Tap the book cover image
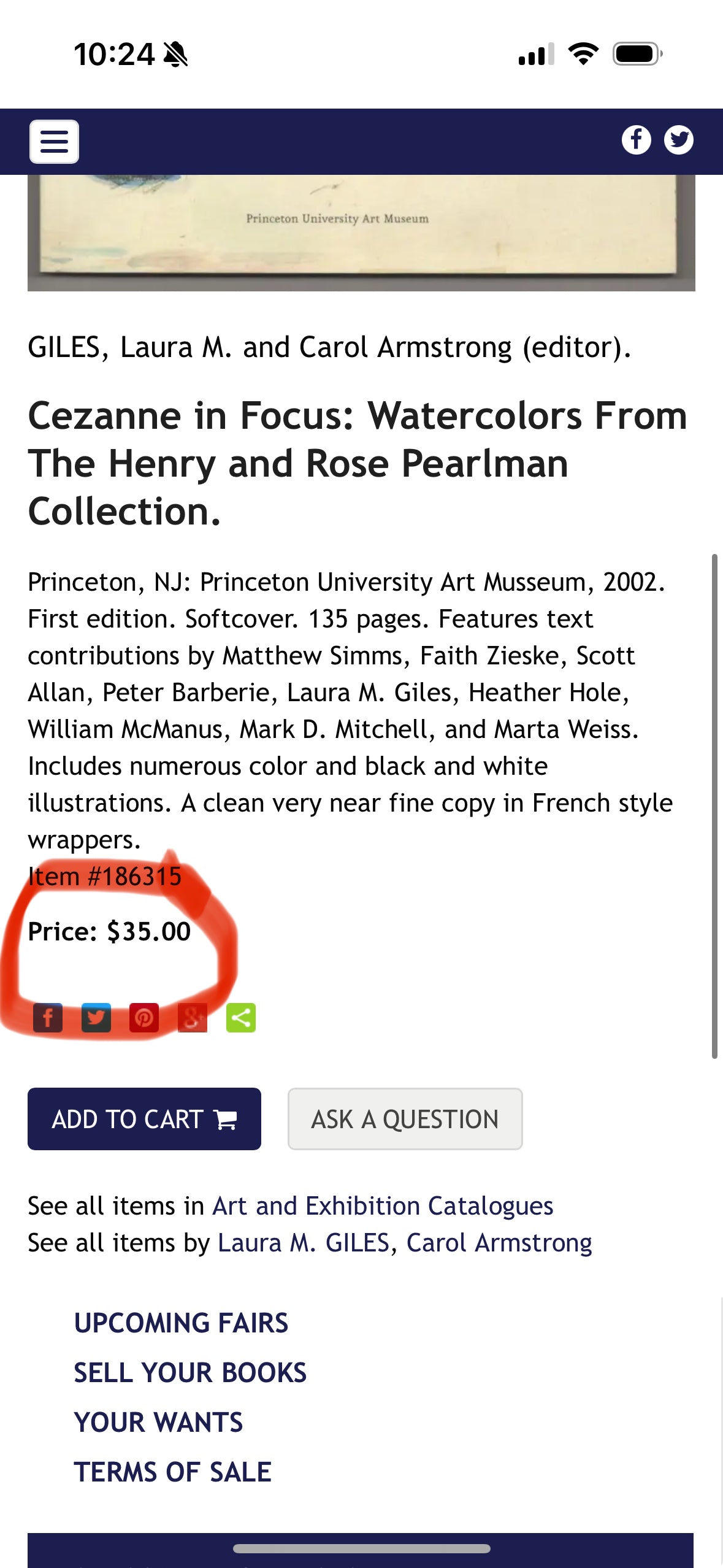This screenshot has height=1568, width=723. click(361, 233)
